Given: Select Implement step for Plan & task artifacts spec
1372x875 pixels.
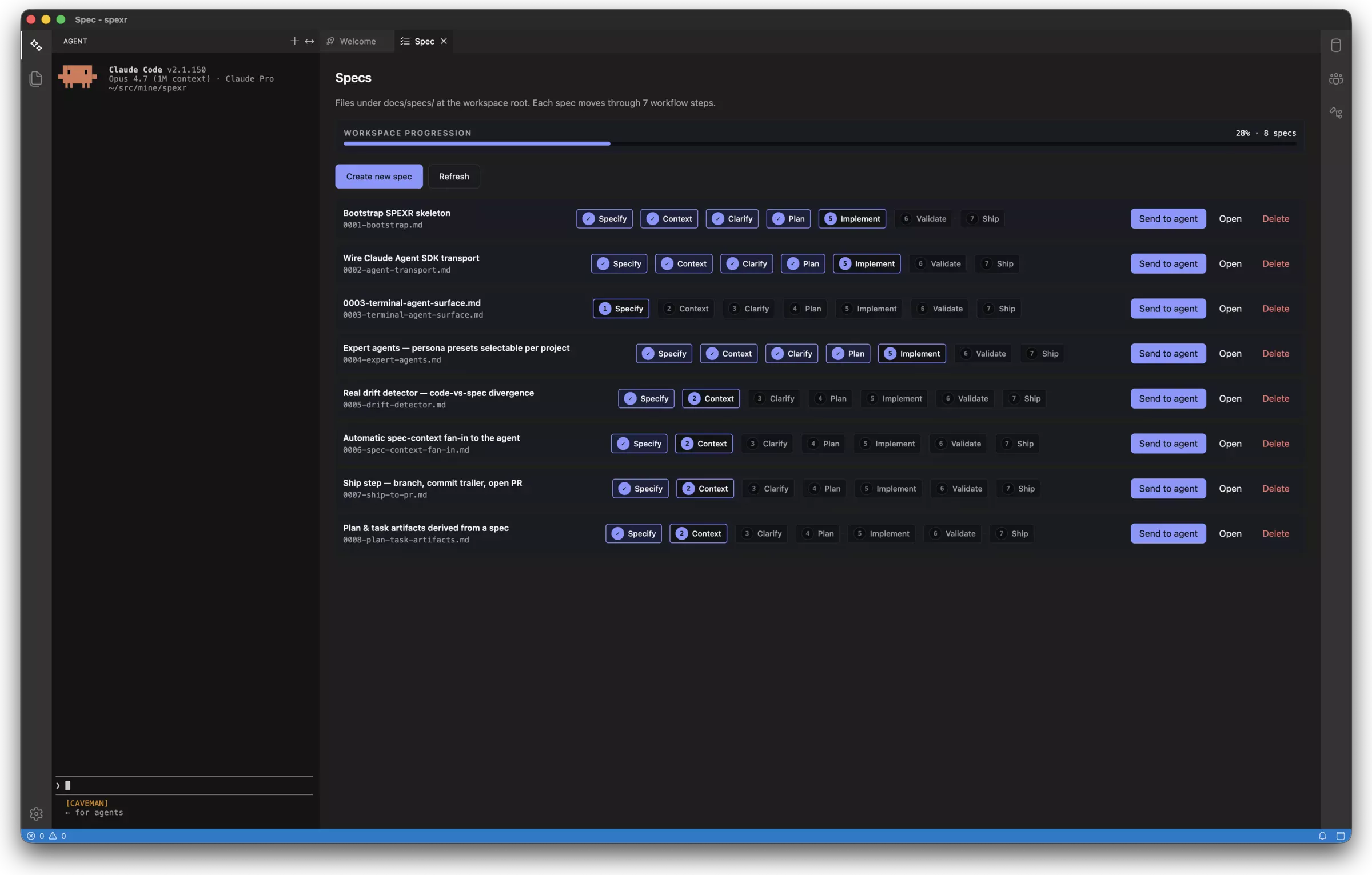Looking at the screenshot, I should [882, 534].
